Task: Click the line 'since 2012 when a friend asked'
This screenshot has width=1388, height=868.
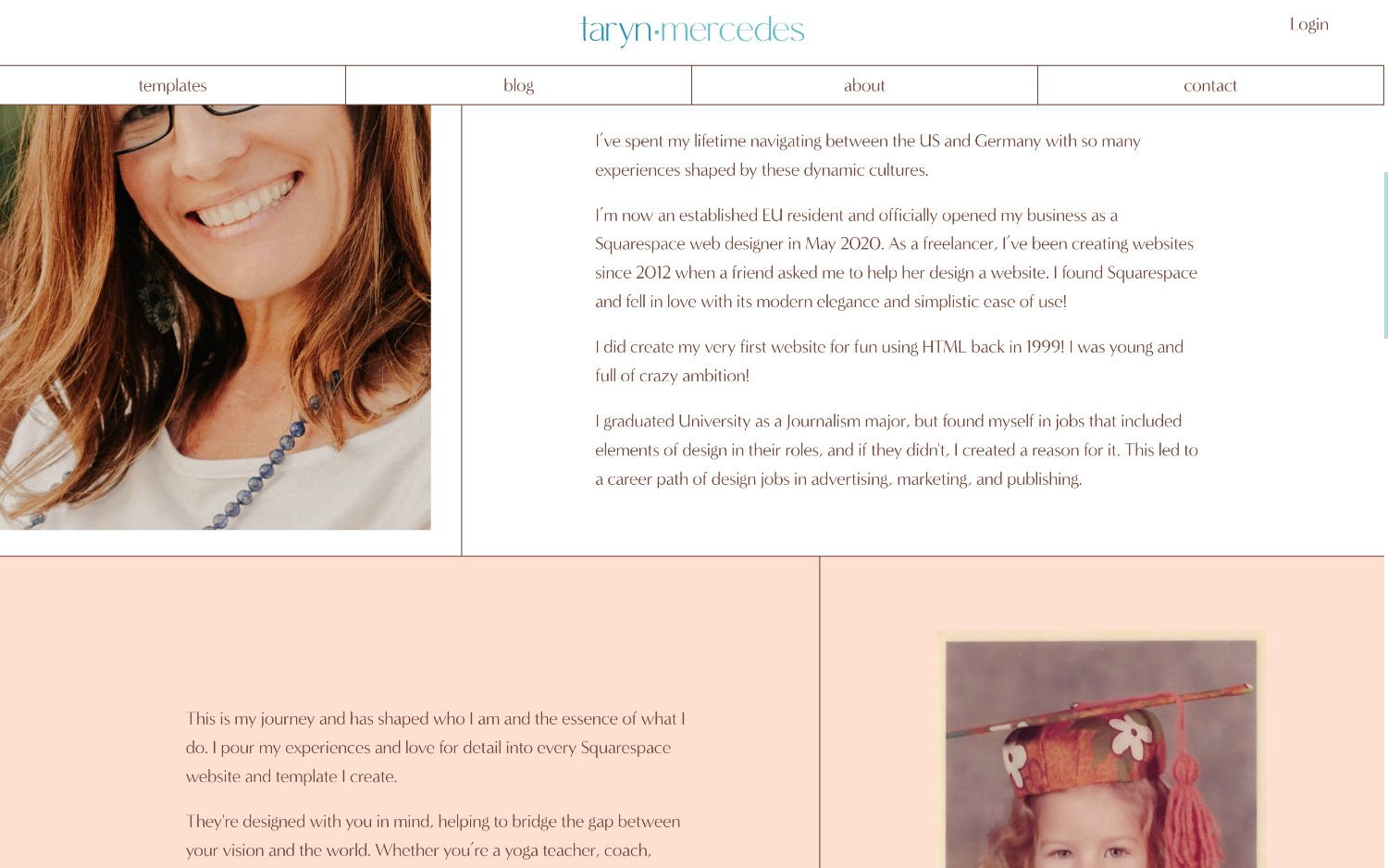Action: [x=896, y=272]
